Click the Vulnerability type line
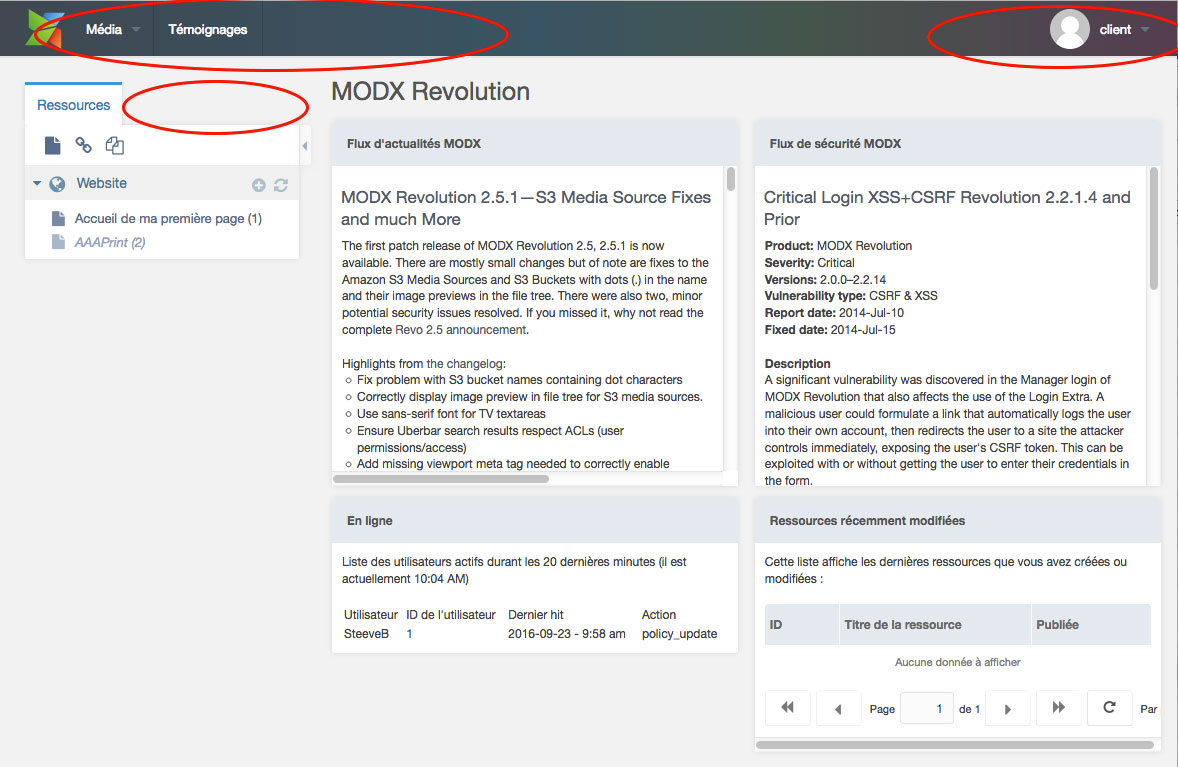The height and width of the screenshot is (767, 1178). click(851, 296)
